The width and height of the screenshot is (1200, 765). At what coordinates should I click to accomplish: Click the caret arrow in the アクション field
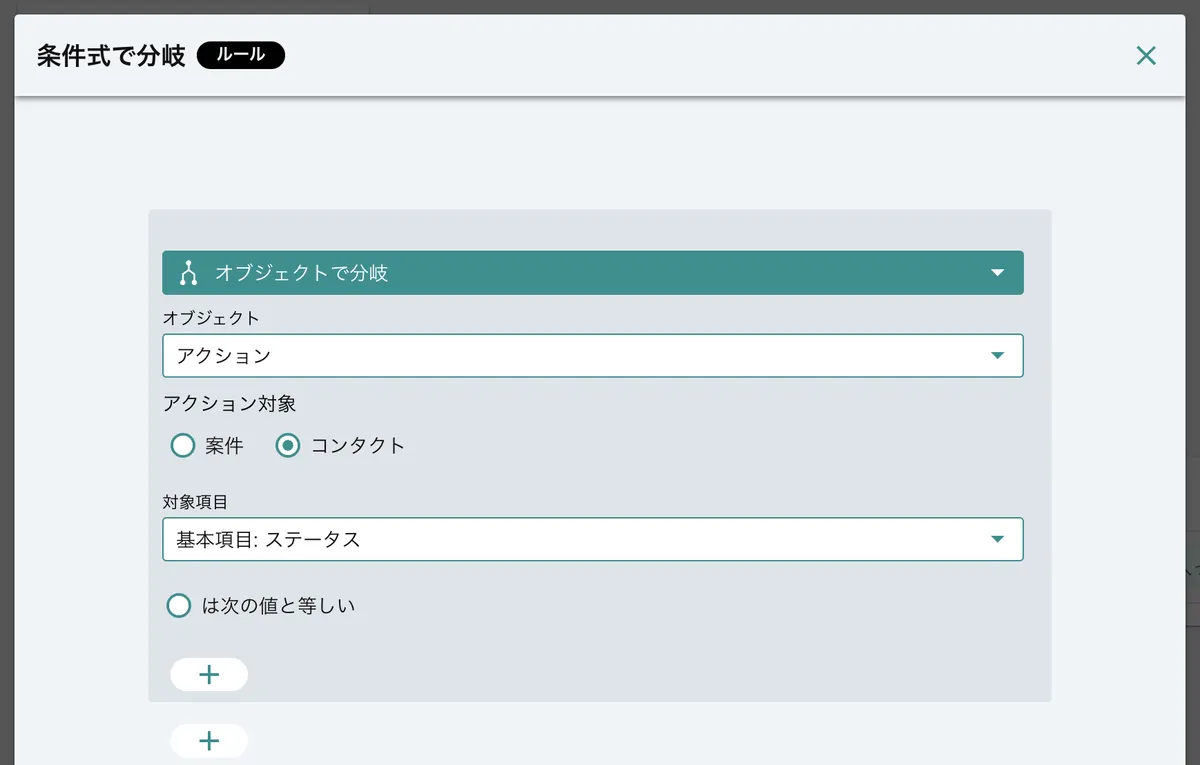point(996,356)
